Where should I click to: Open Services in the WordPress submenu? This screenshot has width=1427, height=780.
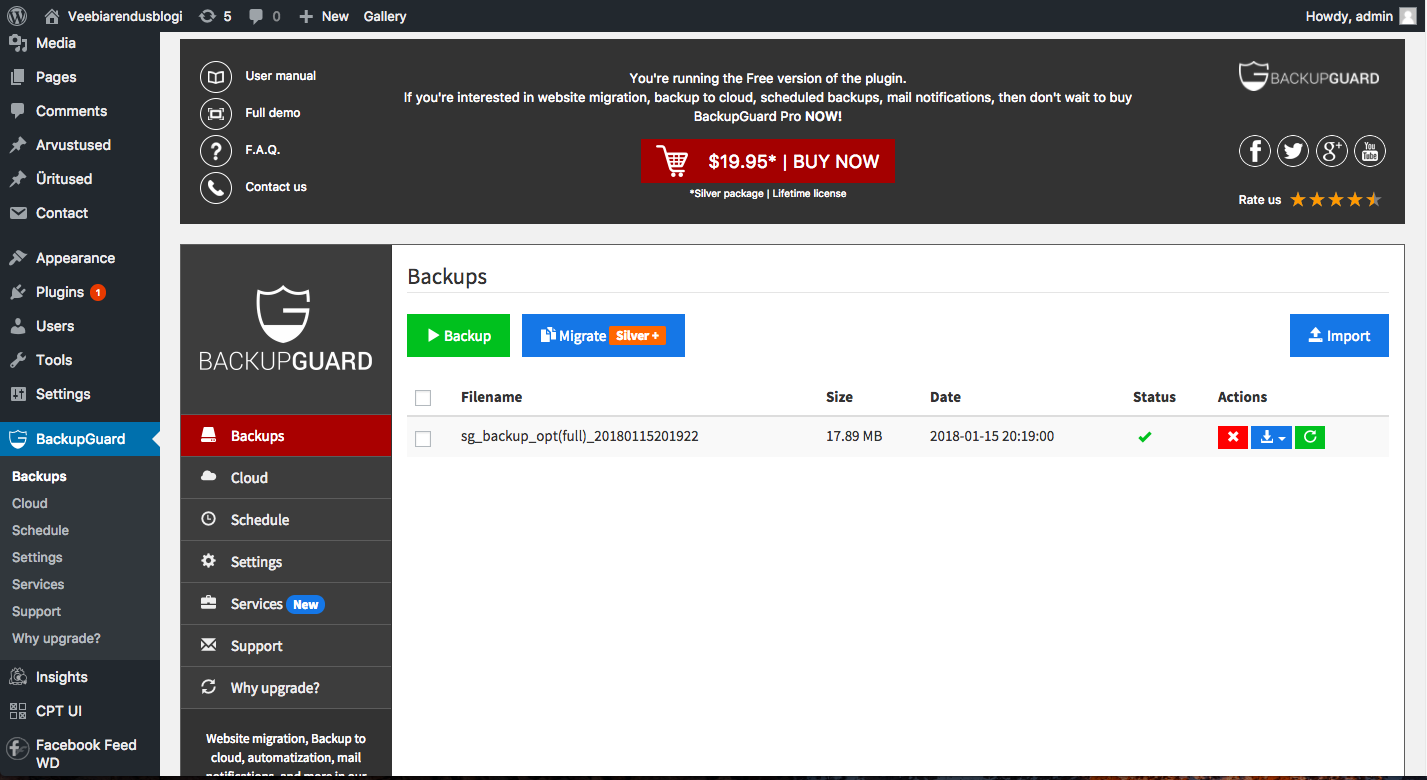38,584
